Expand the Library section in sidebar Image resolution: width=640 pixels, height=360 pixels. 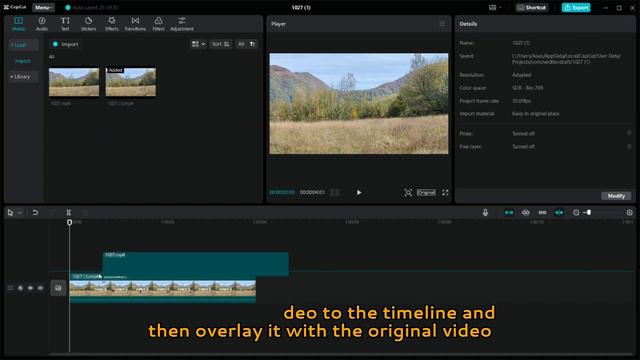click(x=22, y=77)
